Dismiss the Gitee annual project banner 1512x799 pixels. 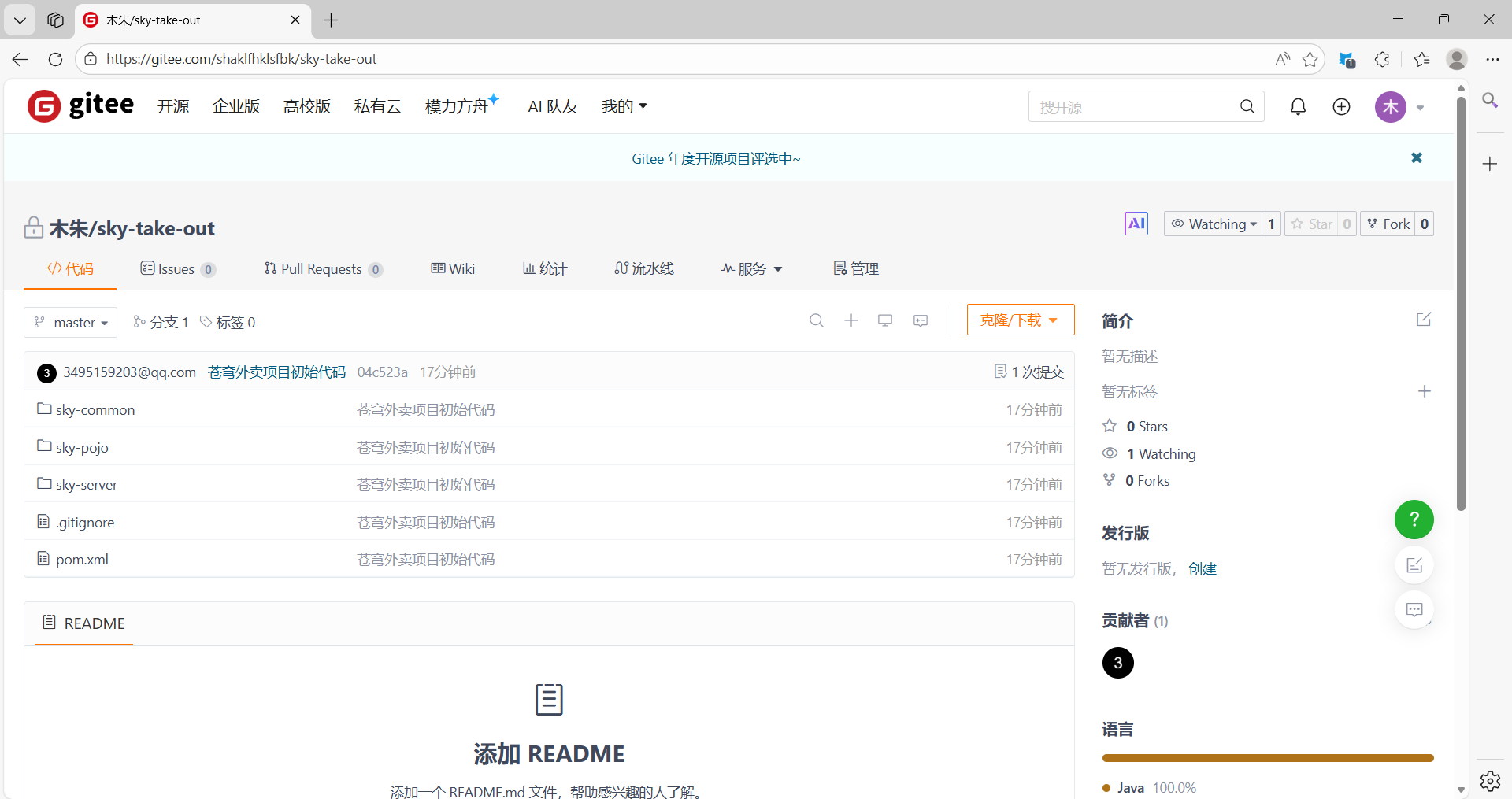click(x=1416, y=158)
